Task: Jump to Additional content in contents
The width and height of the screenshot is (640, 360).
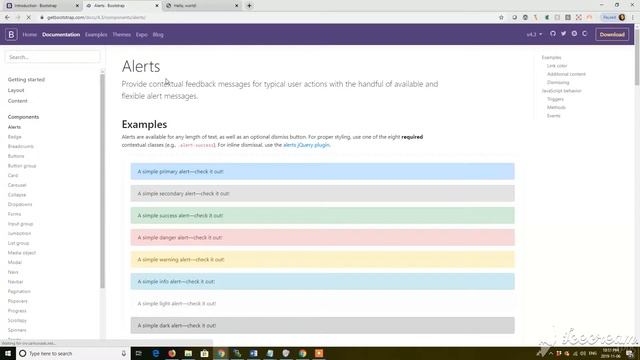Action: pos(566,74)
